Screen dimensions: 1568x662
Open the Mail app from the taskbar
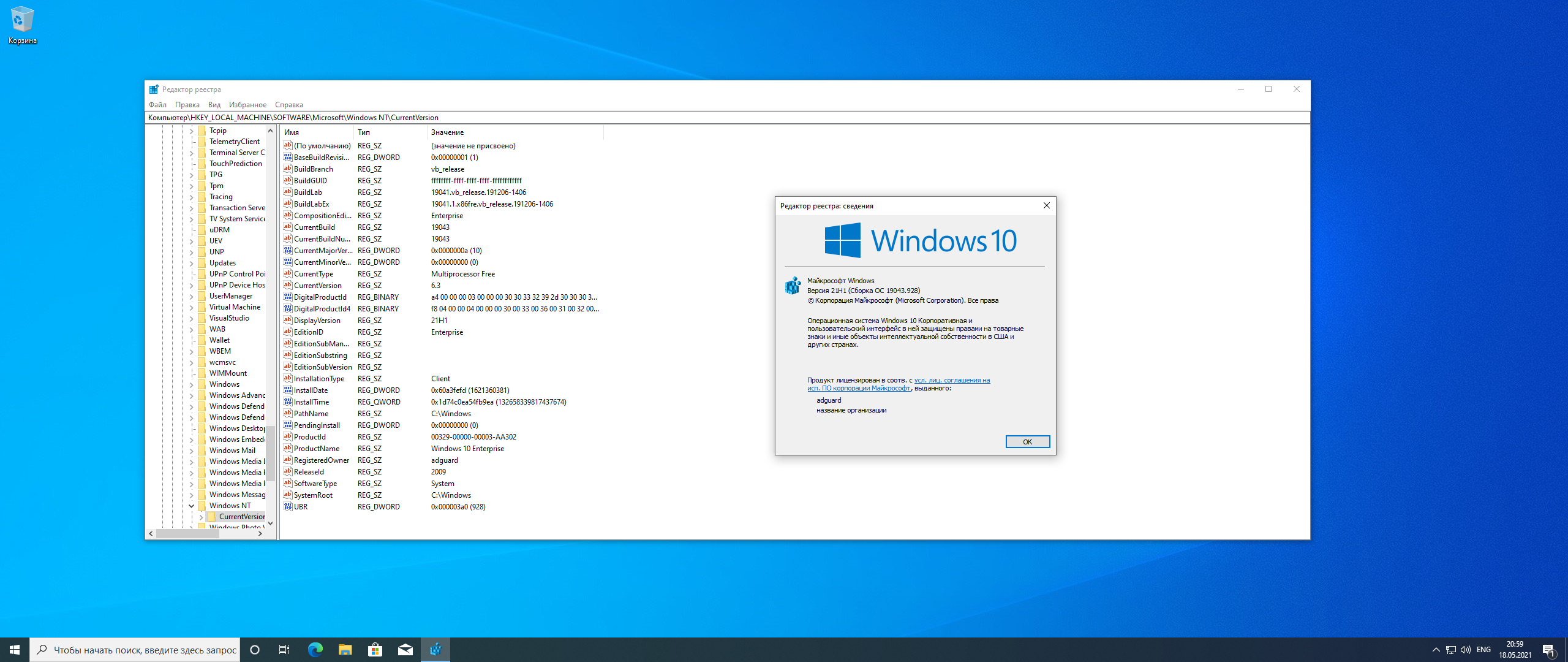405,650
